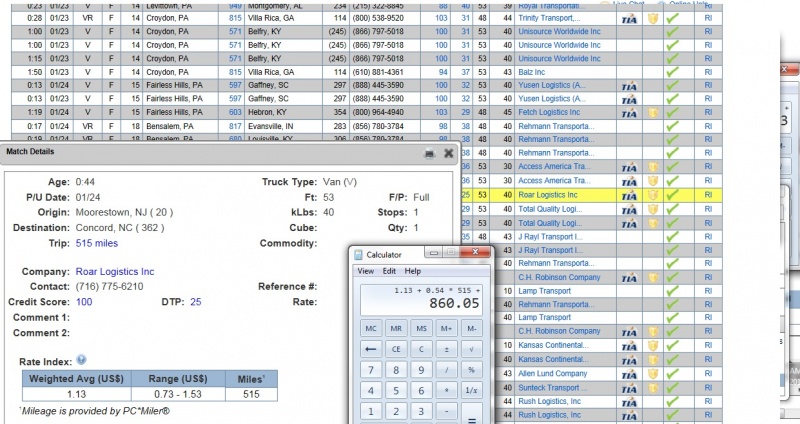Open Roar Logistics Inc link in Match Details
The height and width of the screenshot is (424, 800).
coord(115,272)
